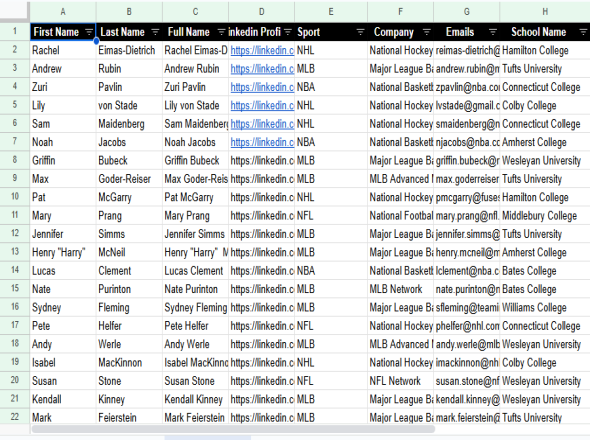Select the McGarry last name cell
The image size is (590, 440).
129,198
